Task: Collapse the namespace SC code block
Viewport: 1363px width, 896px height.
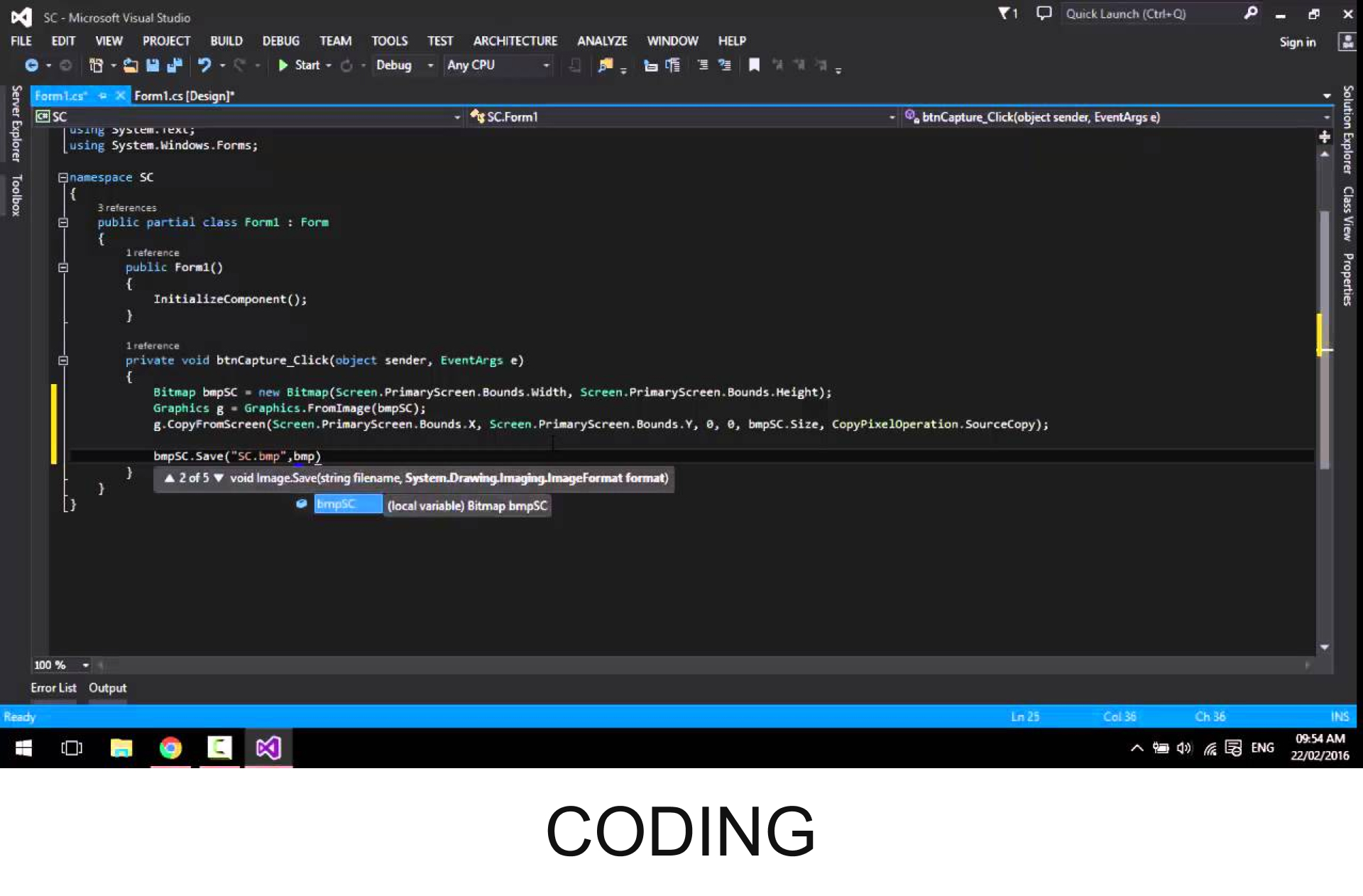Action: (x=62, y=177)
